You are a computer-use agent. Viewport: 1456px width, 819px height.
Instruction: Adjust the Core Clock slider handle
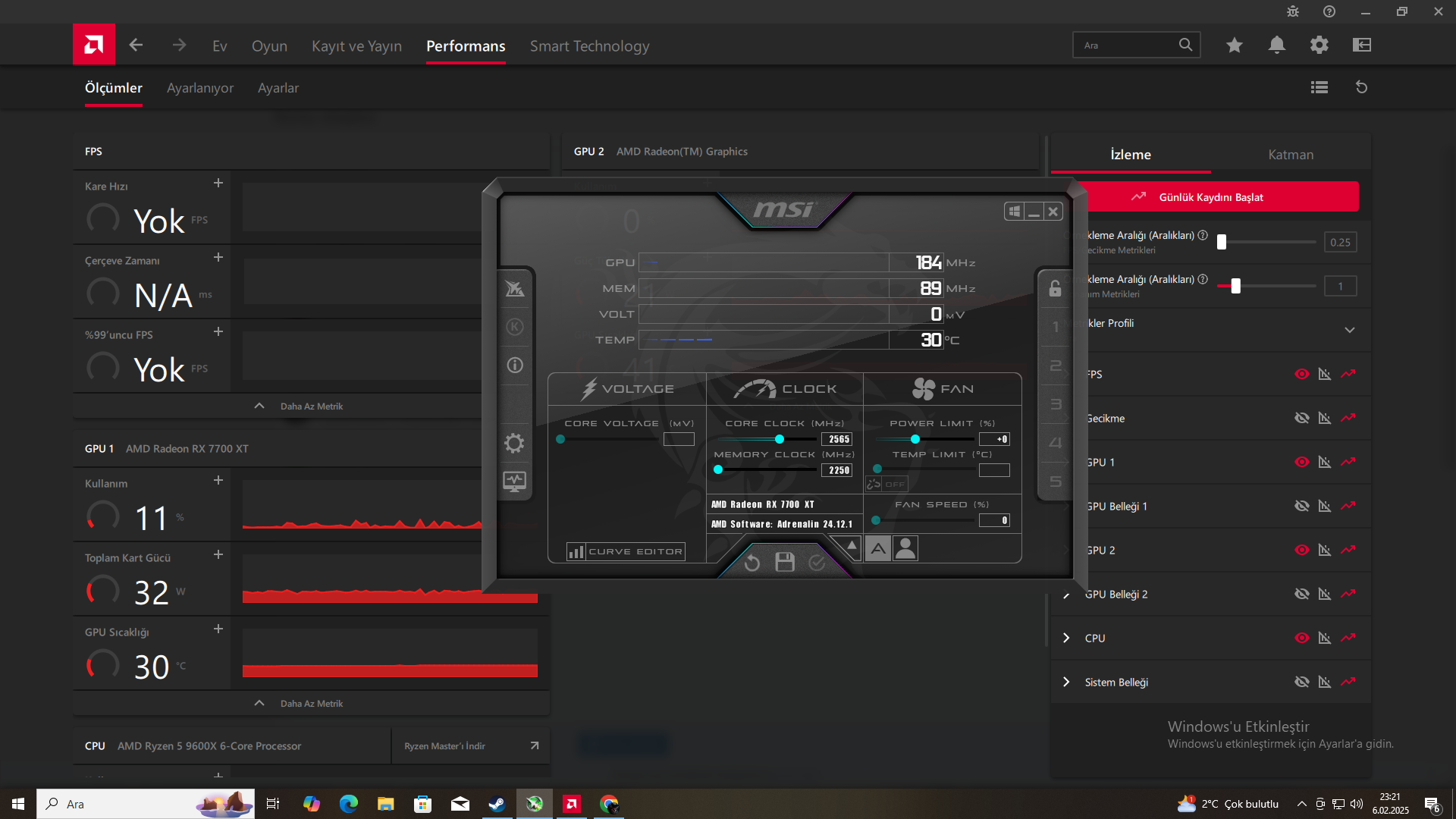[x=779, y=439]
